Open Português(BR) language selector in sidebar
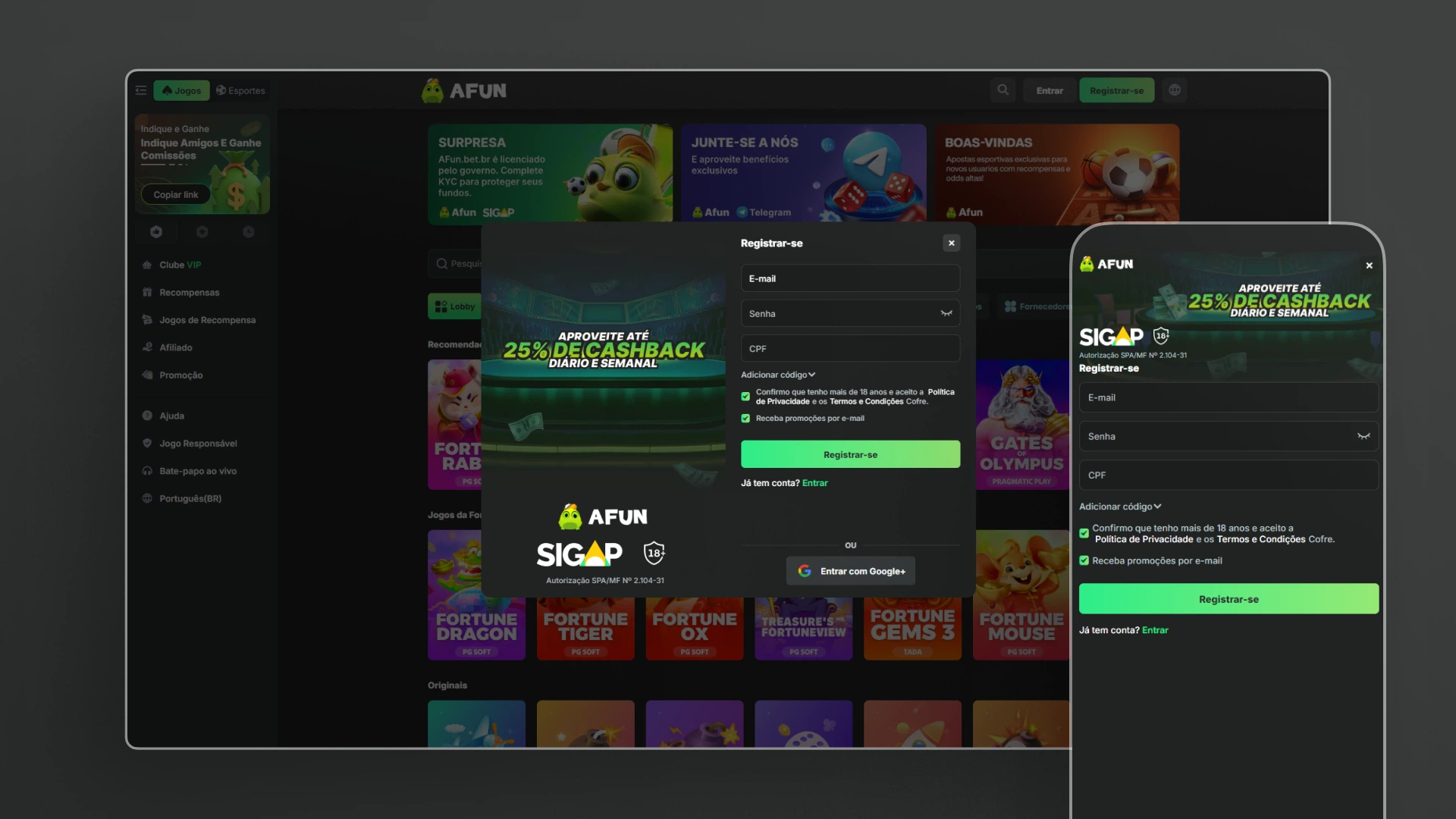Viewport: 1456px width, 819px height. (182, 498)
